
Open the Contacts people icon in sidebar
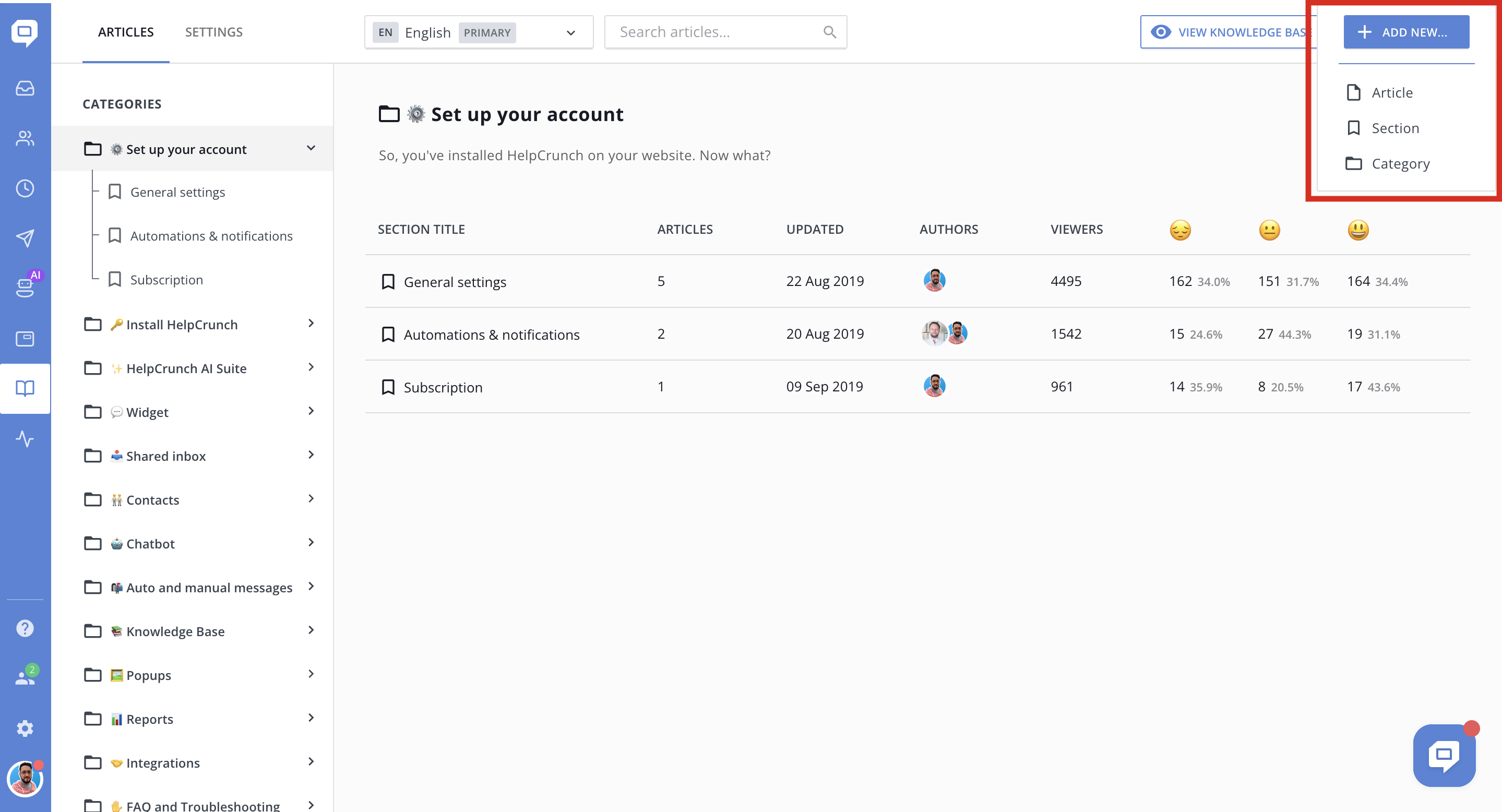pyautogui.click(x=25, y=138)
